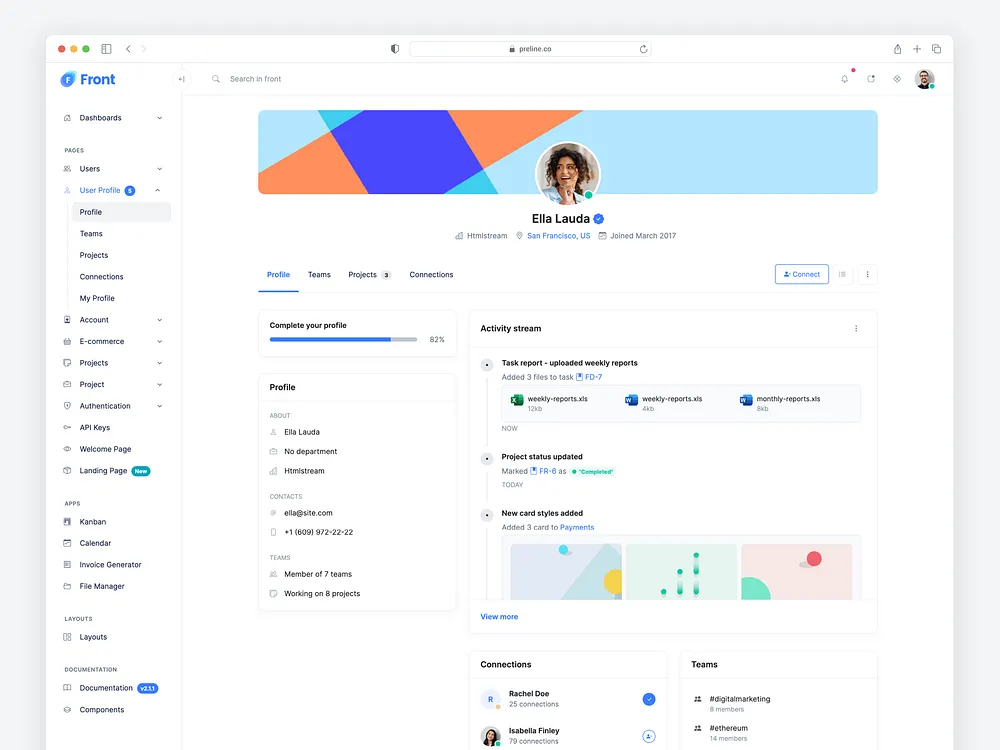The image size is (1000, 750).
Task: Open the Kanban app from sidebar
Action: pyautogui.click(x=91, y=521)
